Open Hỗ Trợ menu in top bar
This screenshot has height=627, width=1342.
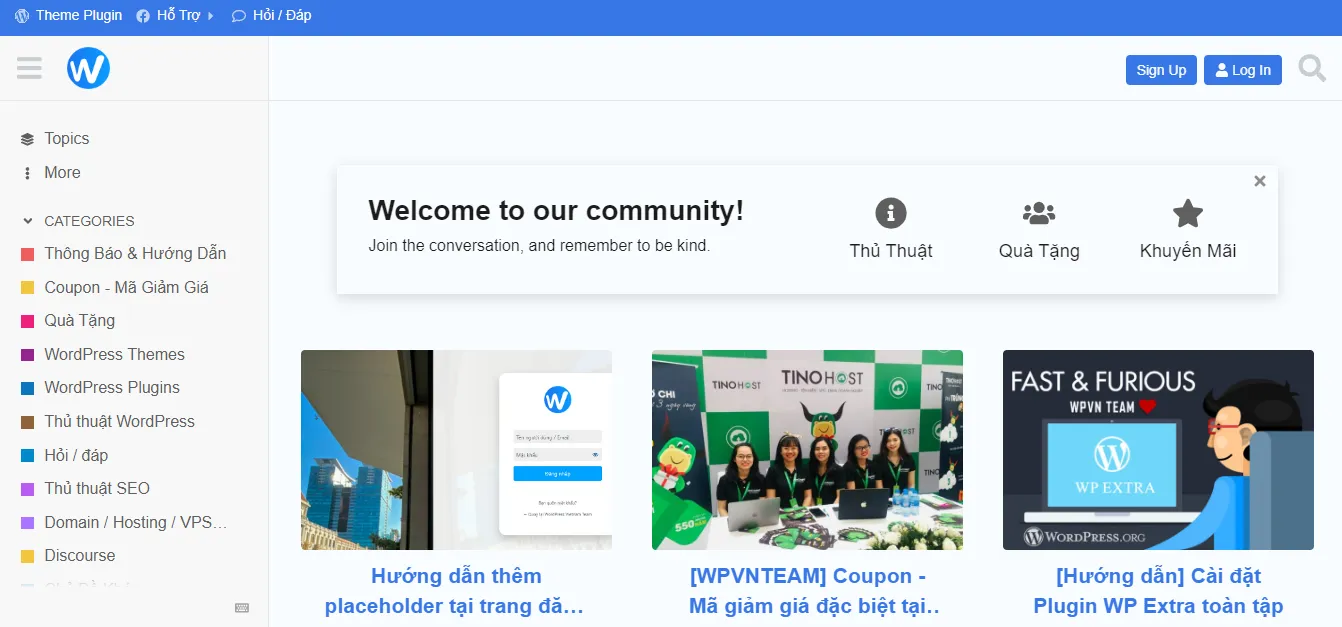pos(179,16)
